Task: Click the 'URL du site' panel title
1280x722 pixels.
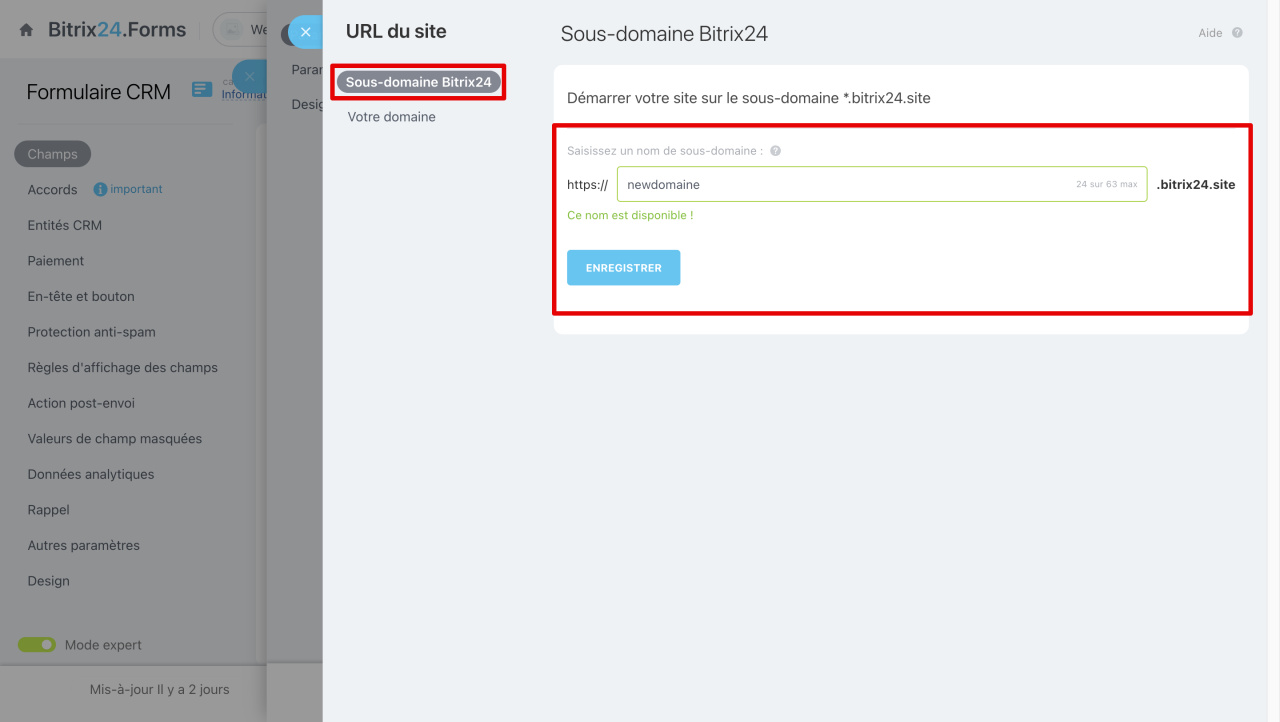Action: tap(396, 31)
